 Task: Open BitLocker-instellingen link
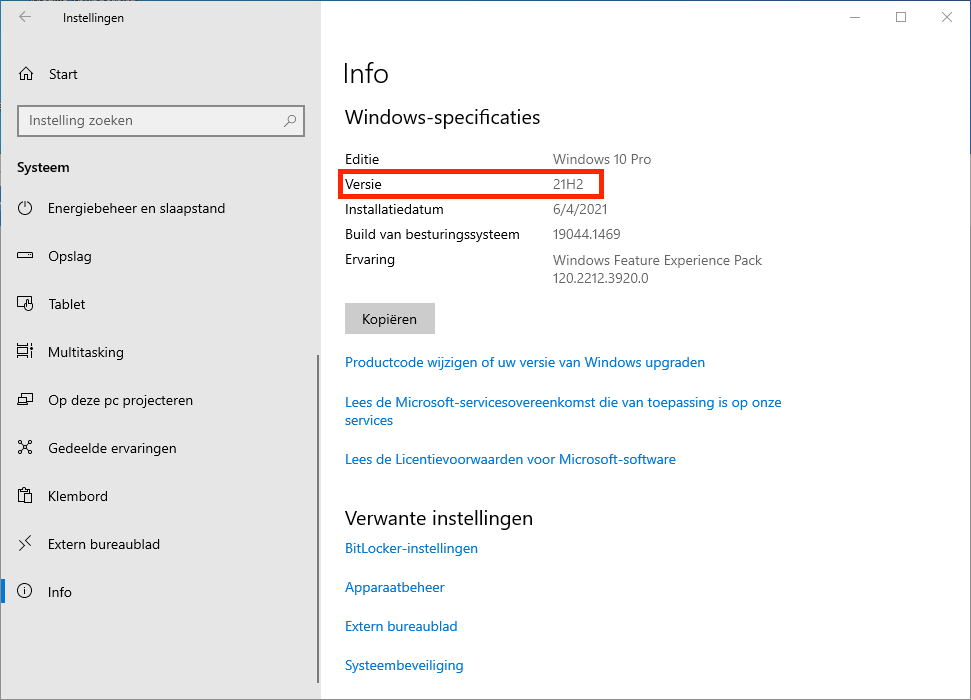click(x=411, y=548)
